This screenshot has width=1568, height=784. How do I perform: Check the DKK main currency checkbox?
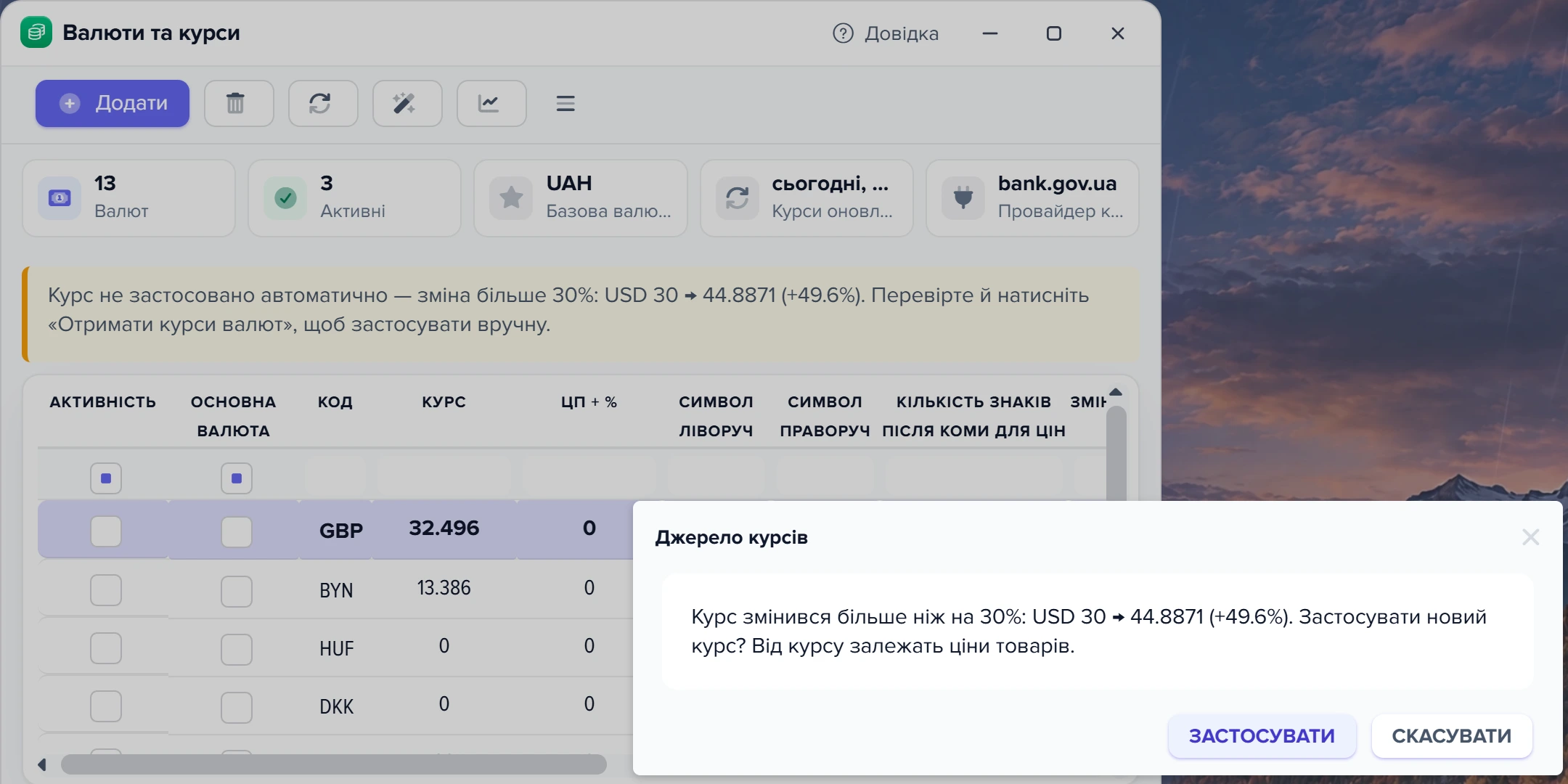[237, 707]
